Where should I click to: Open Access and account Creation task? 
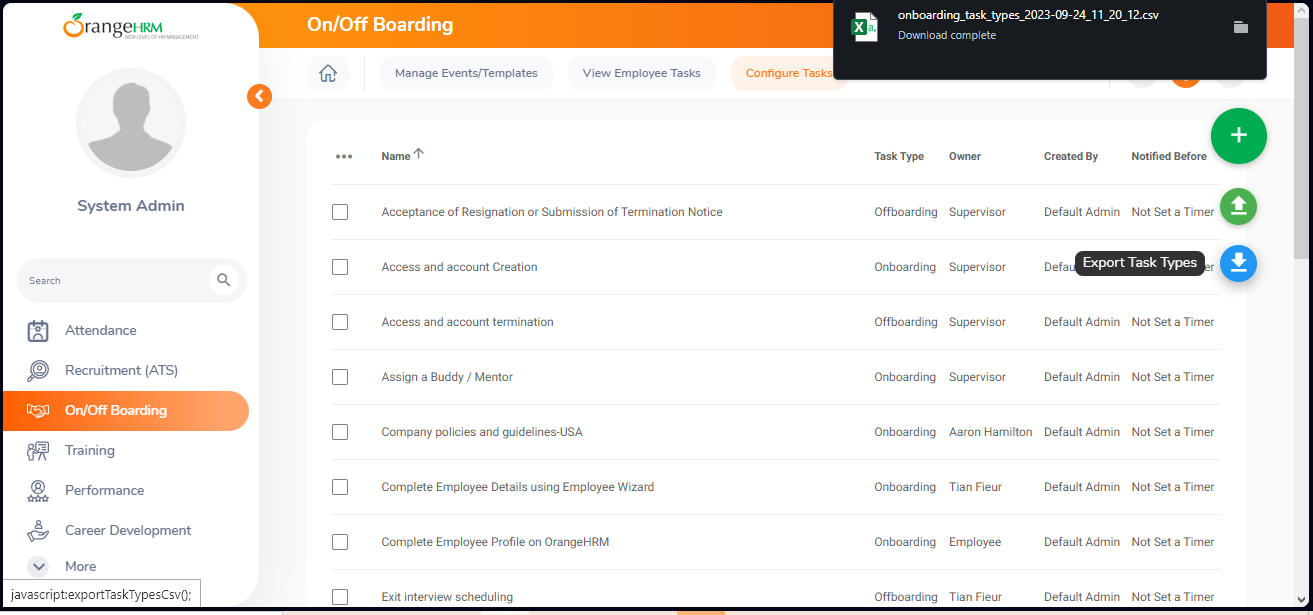tap(459, 267)
